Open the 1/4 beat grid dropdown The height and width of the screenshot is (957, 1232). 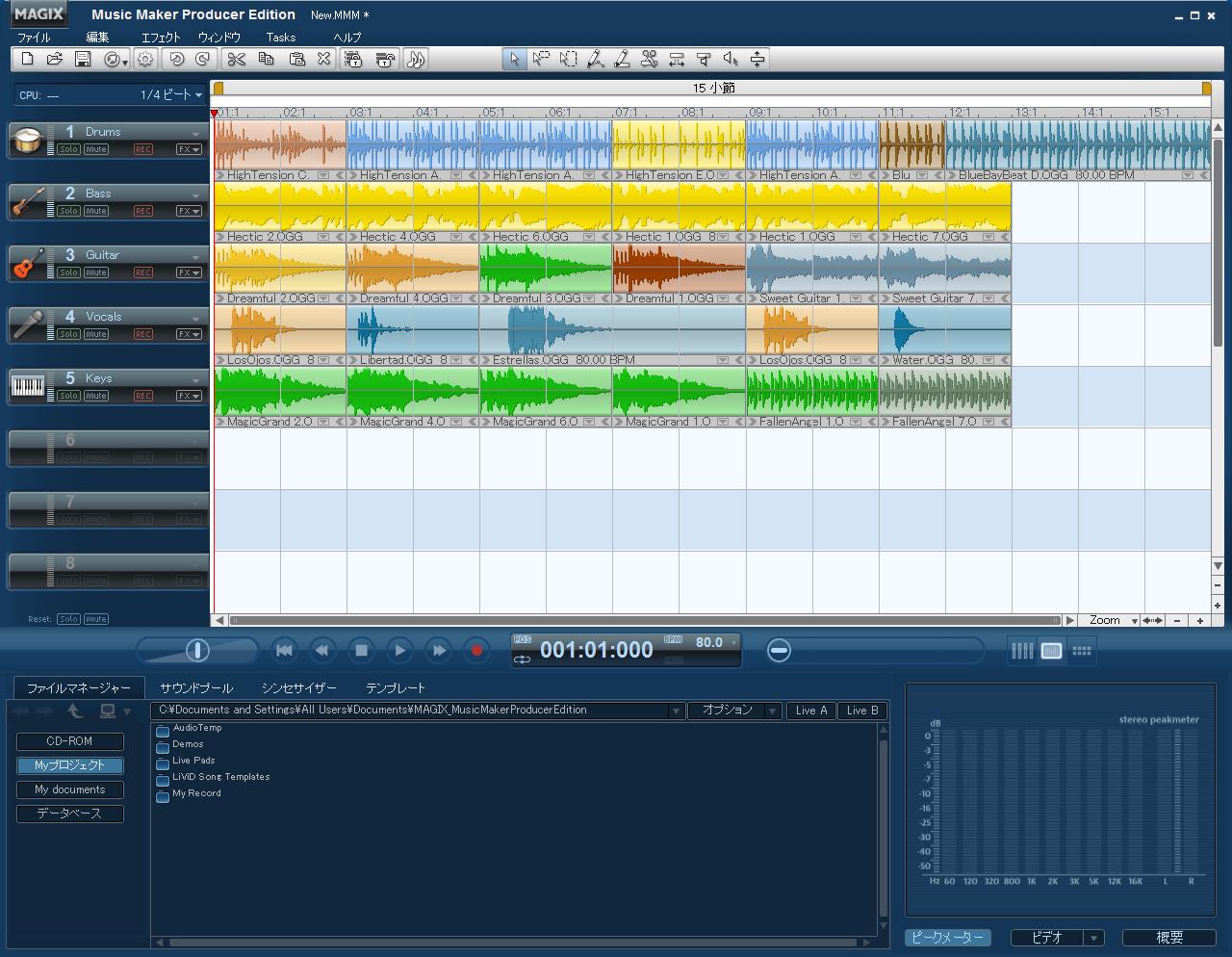(x=199, y=95)
